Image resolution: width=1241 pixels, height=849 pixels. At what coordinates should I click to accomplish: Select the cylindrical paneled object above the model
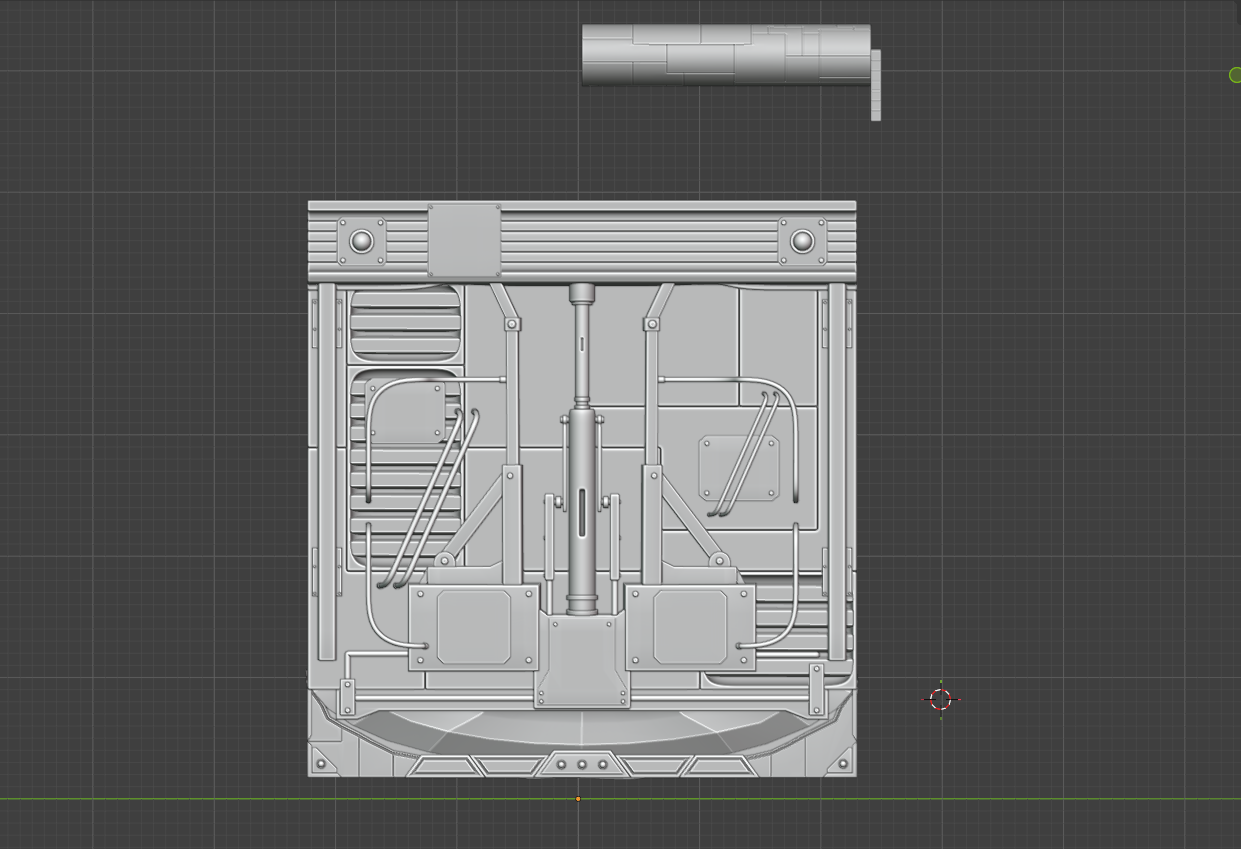(727, 56)
